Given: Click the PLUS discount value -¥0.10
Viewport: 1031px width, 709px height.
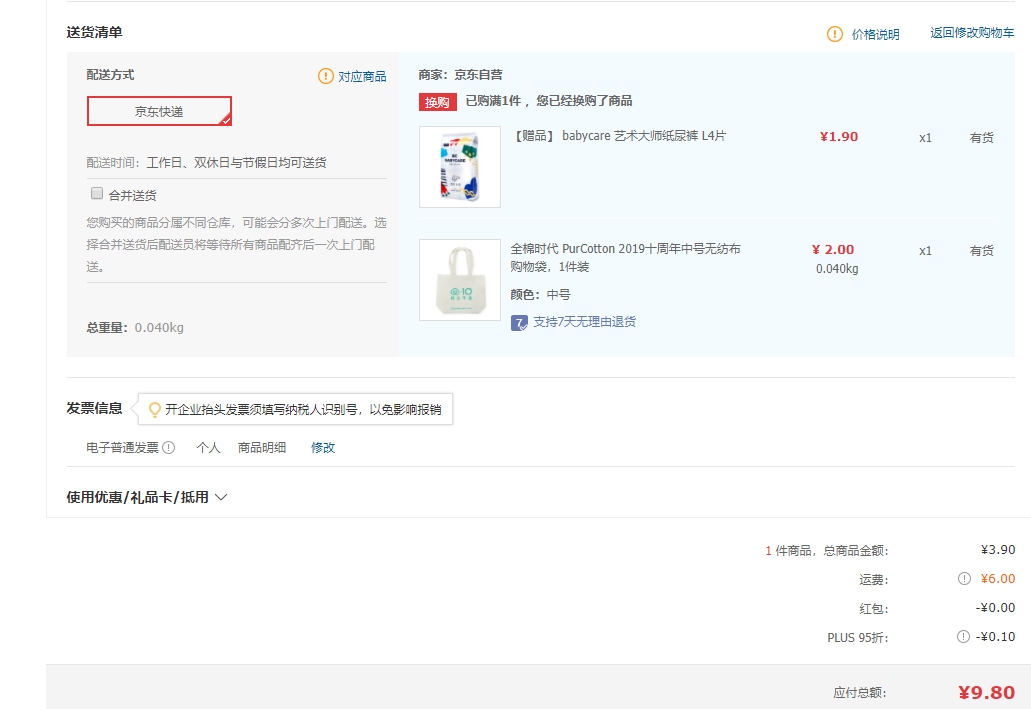Looking at the screenshot, I should point(995,637).
